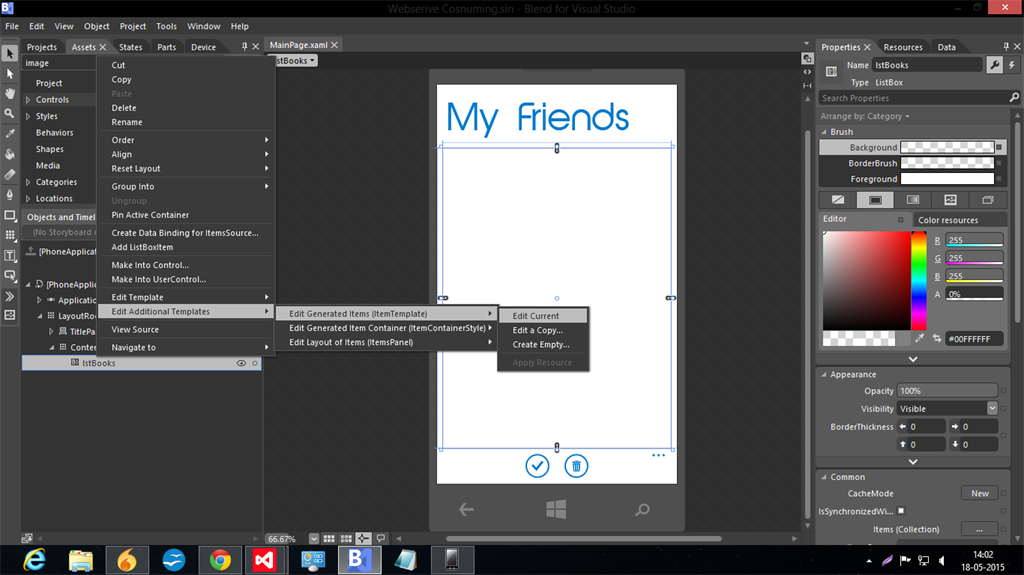Select the Pan hand tool
The height and width of the screenshot is (575, 1024).
[10, 94]
